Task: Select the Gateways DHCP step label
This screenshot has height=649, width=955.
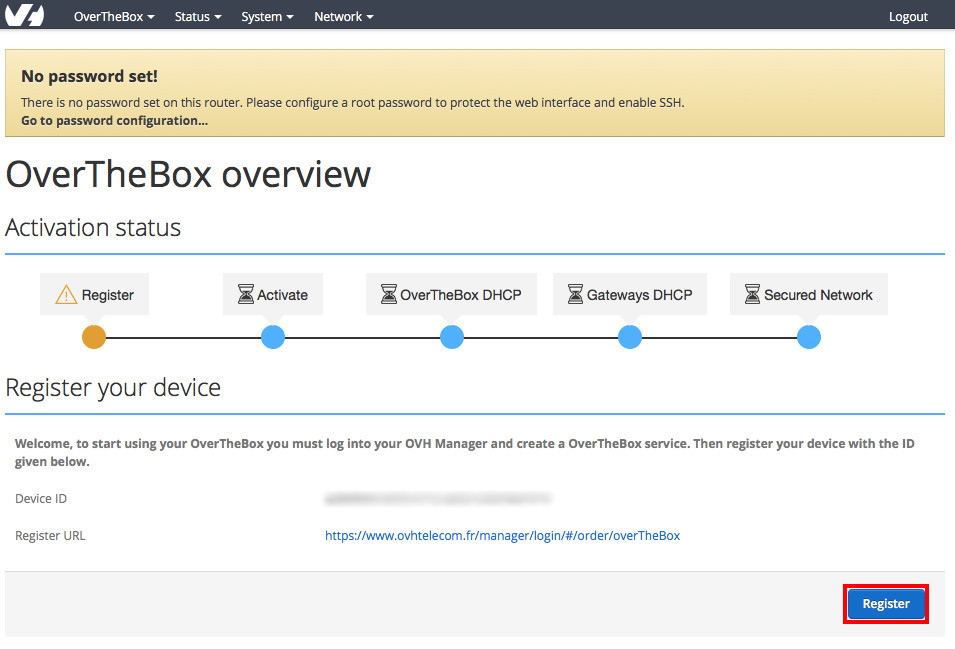Action: (640, 293)
